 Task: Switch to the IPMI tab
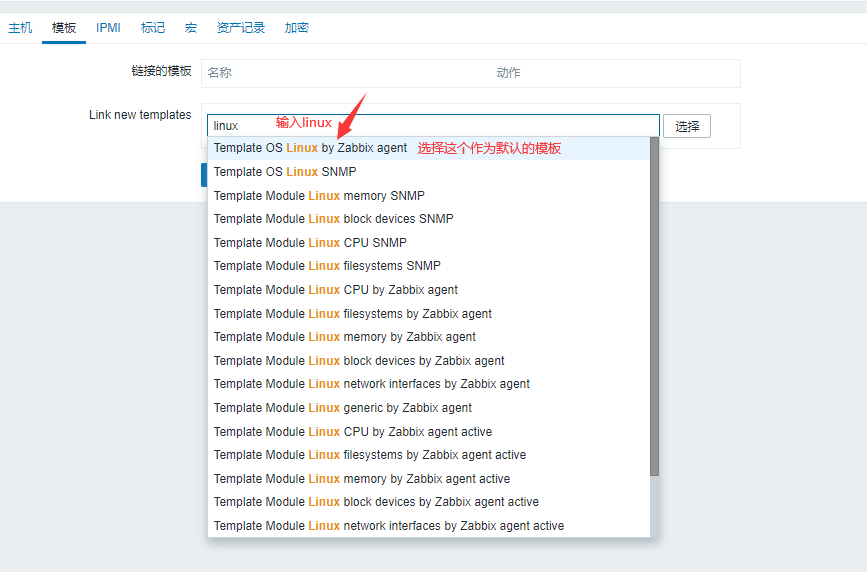[108, 28]
